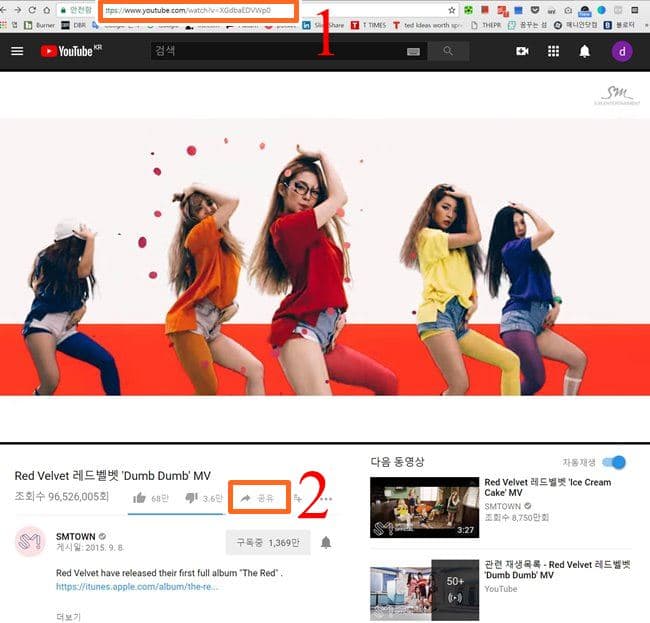Click the video title 'Dumb Dumb' MV text
Viewport: 650px width, 623px height.
click(113, 475)
